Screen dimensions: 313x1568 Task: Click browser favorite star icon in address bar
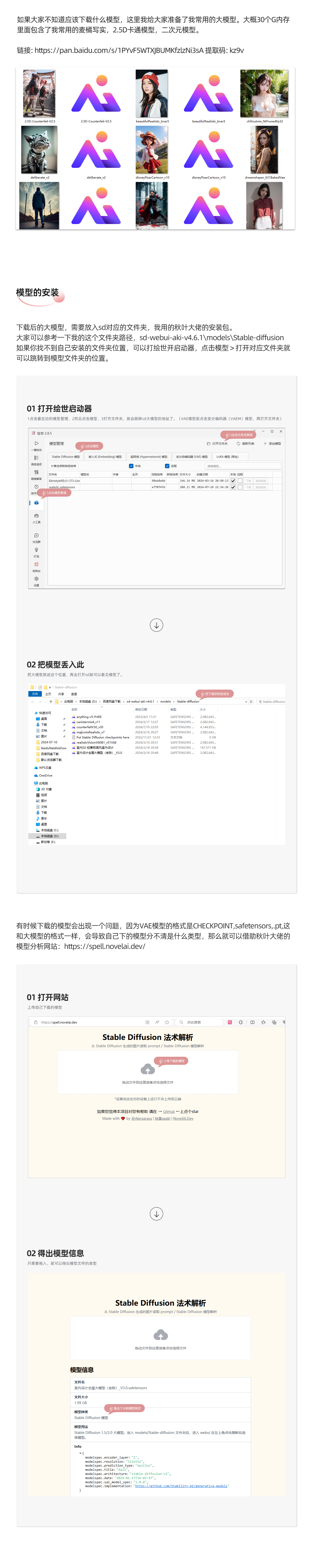(167, 1023)
